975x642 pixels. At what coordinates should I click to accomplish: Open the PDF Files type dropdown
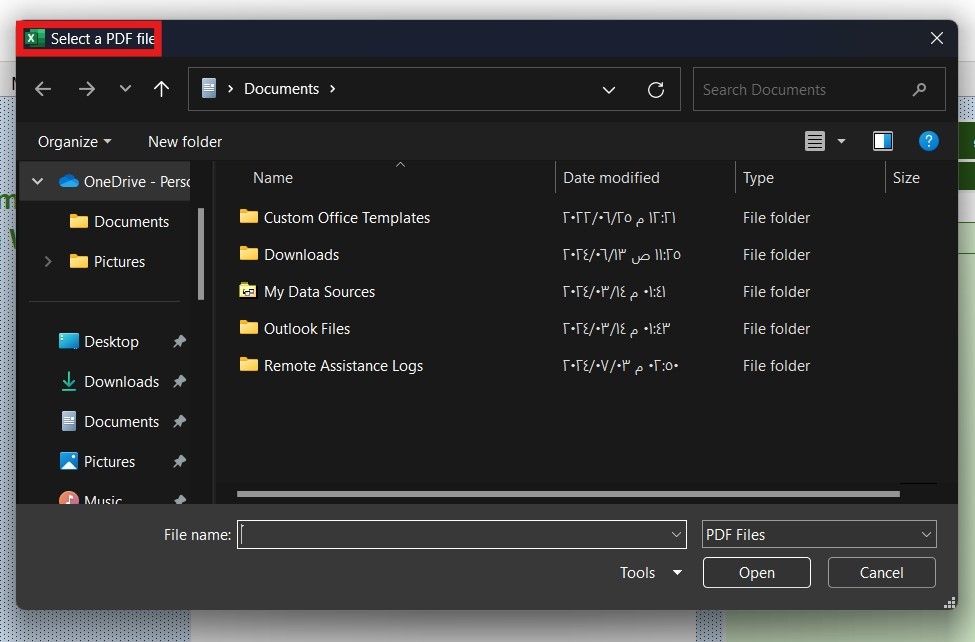(x=819, y=534)
